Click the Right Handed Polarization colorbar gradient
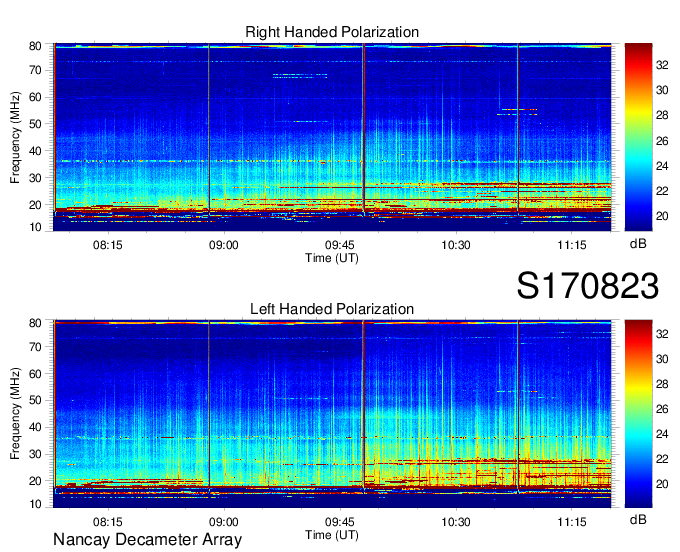680x552 pixels. (x=638, y=137)
